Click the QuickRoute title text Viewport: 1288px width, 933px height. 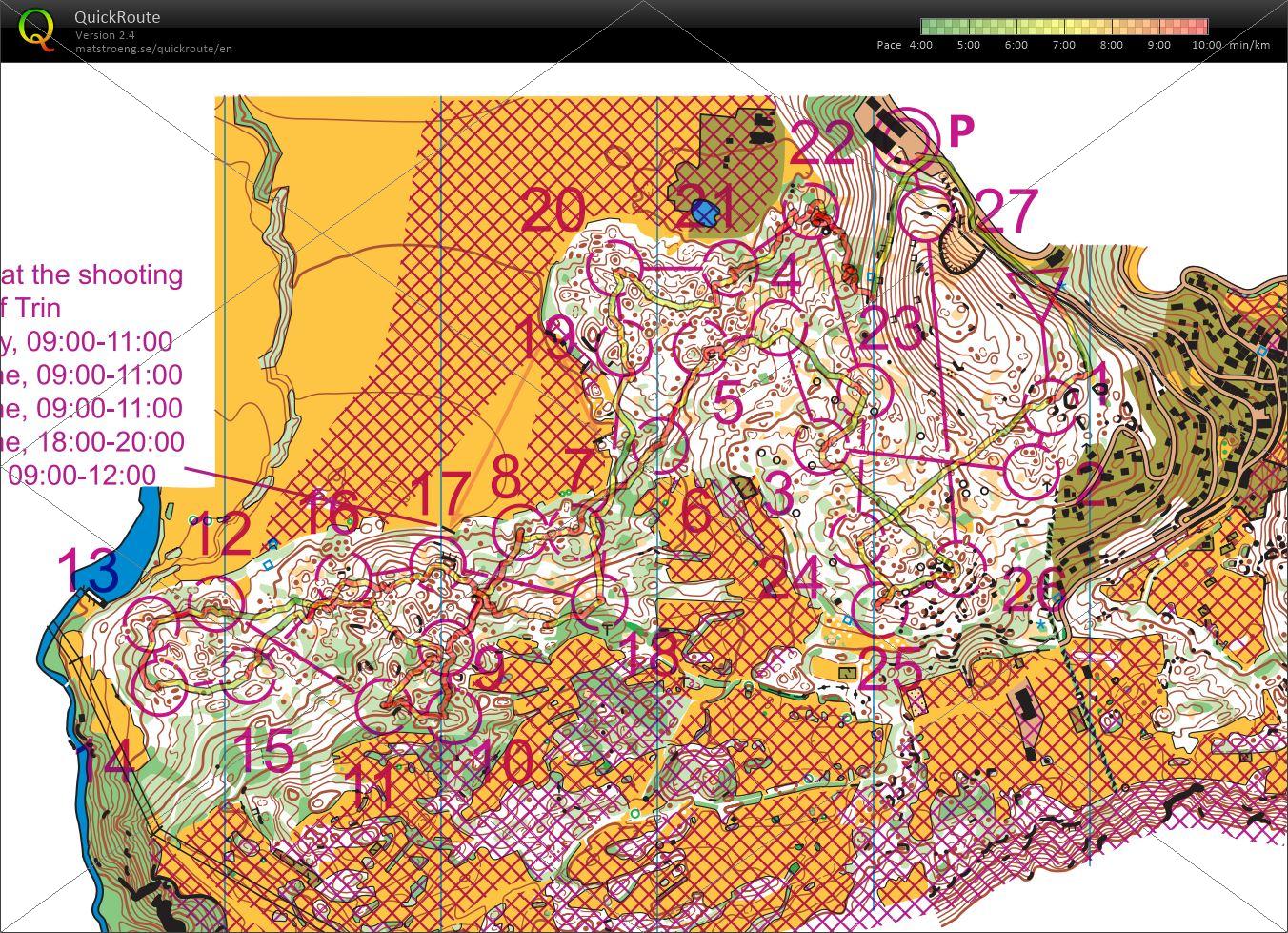coord(117,17)
